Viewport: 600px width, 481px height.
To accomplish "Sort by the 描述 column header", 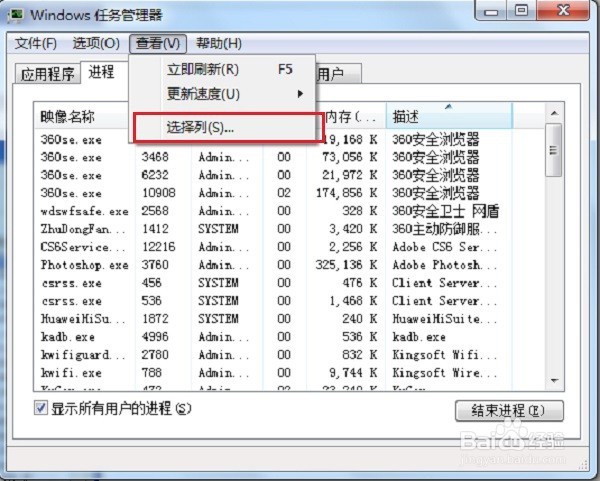I will coord(449,116).
